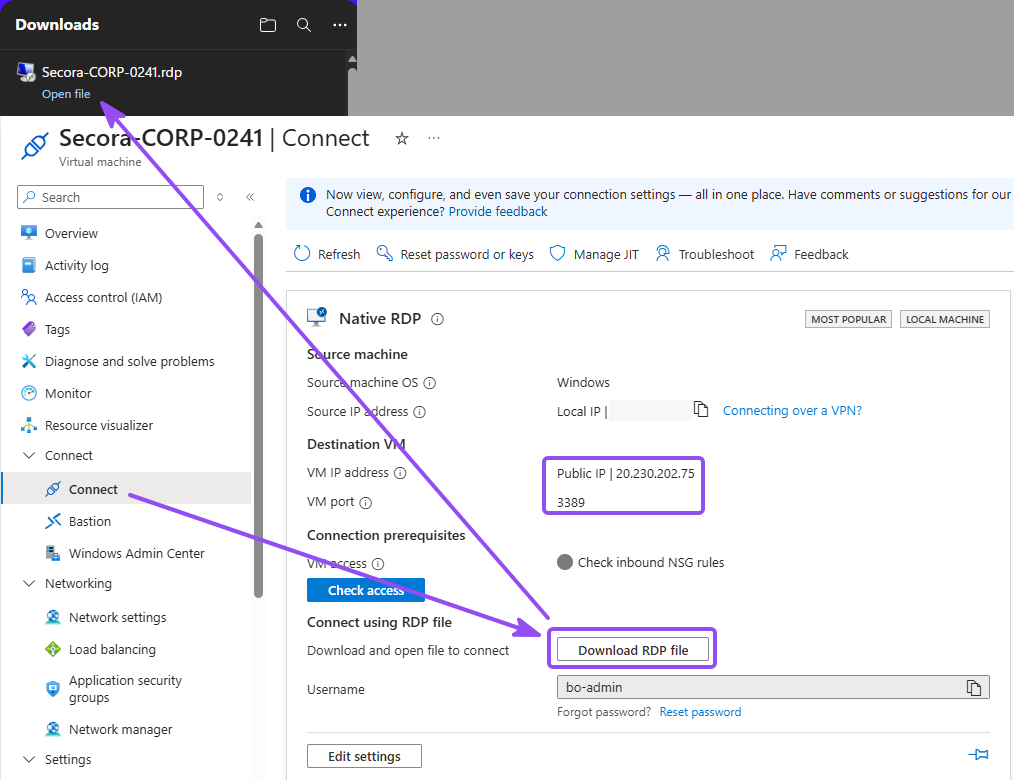Select the Connect sub-item in sidebar
1014x780 pixels.
(126, 489)
